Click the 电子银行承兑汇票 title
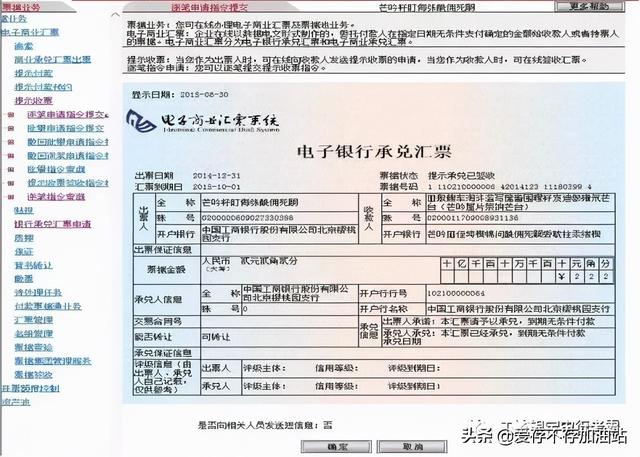The height and width of the screenshot is (457, 640). pyautogui.click(x=374, y=152)
